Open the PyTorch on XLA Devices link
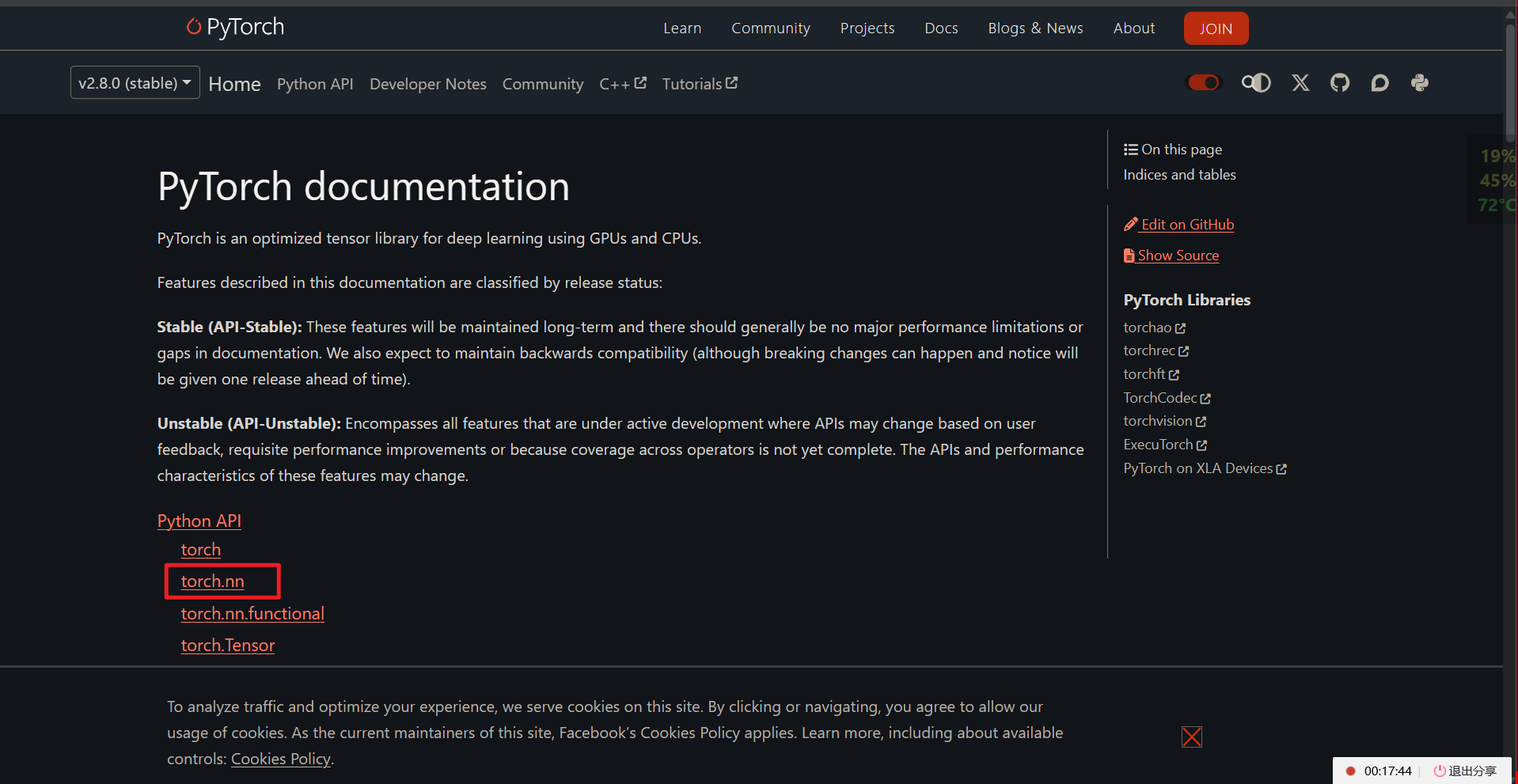This screenshot has height=784, width=1518. point(1198,468)
